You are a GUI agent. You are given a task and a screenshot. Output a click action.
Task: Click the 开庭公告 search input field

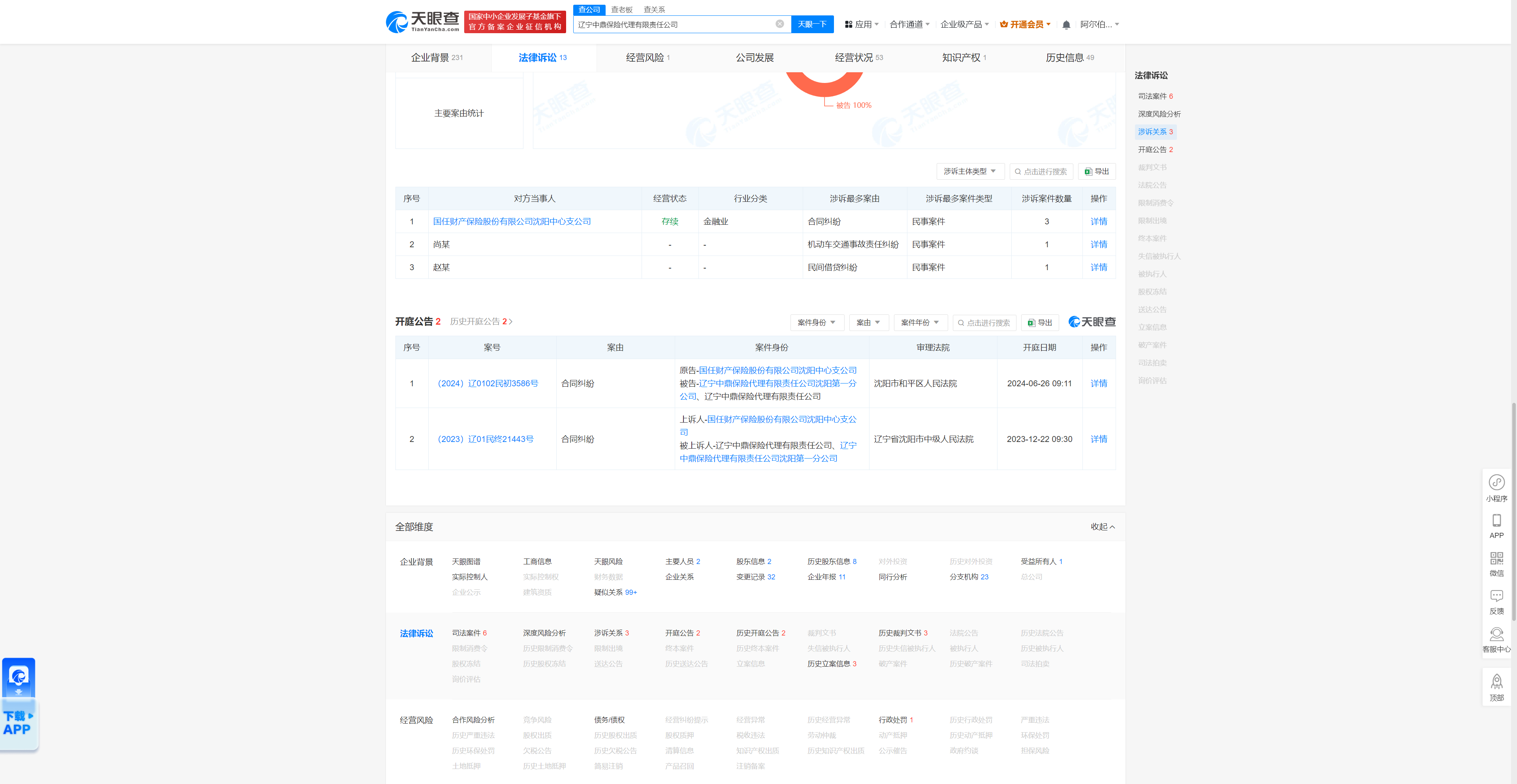click(985, 323)
